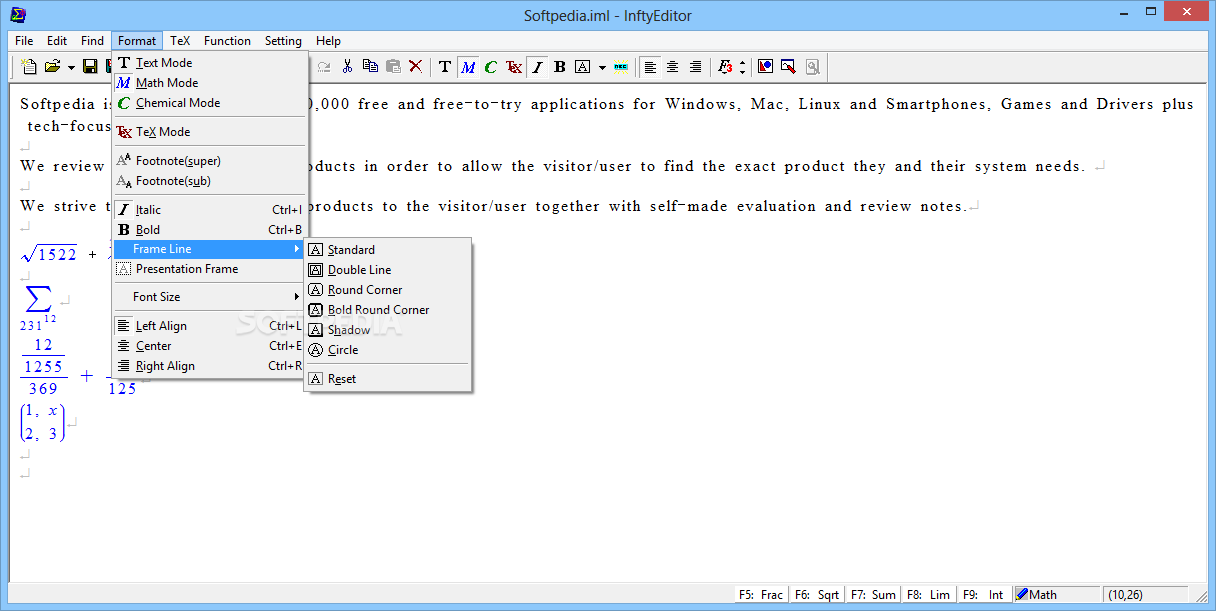The width and height of the screenshot is (1216, 611).
Task: Expand the Font Size submenu
Action: [x=209, y=297]
